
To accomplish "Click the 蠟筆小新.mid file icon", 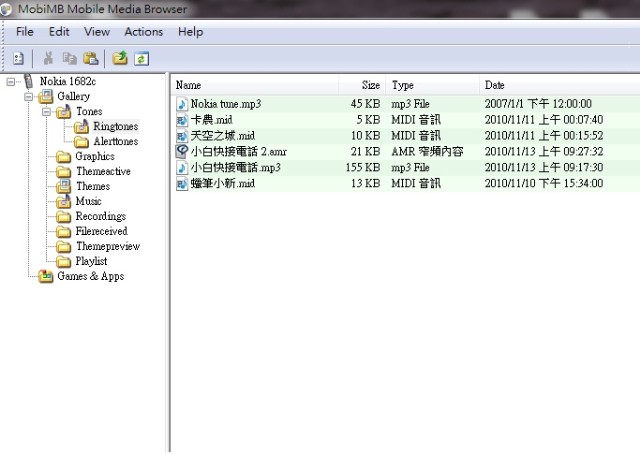I will point(182,183).
